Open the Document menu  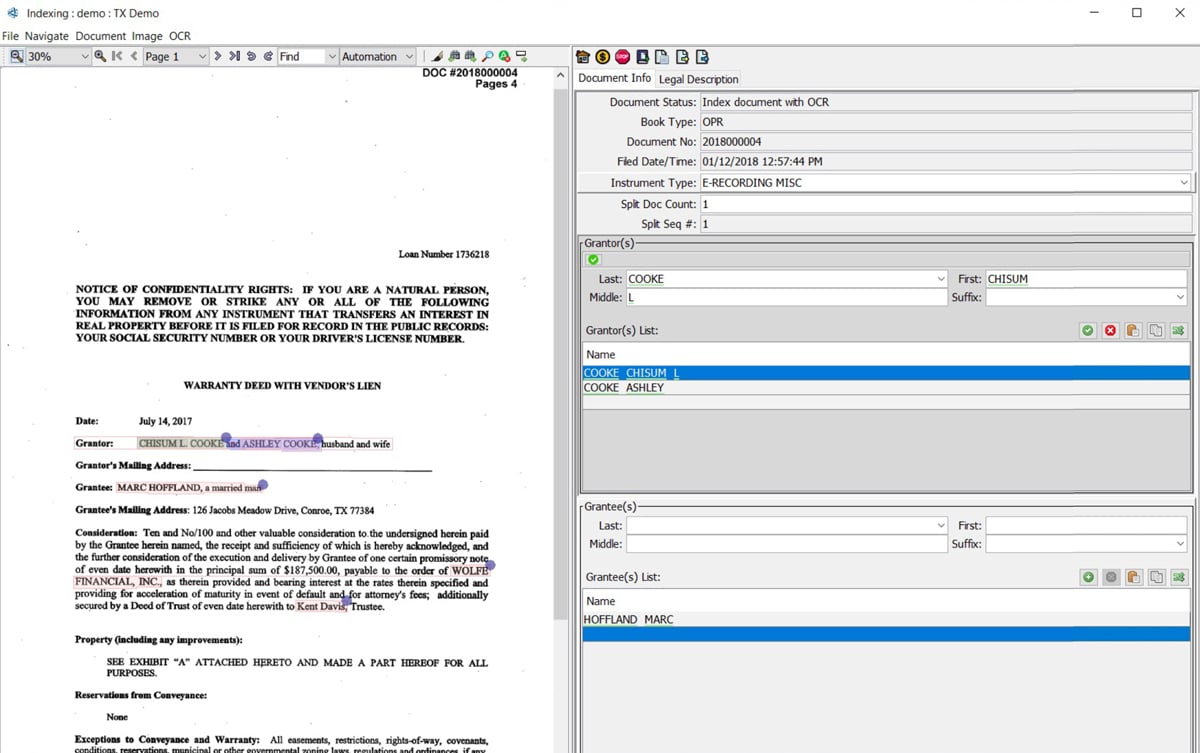101,36
